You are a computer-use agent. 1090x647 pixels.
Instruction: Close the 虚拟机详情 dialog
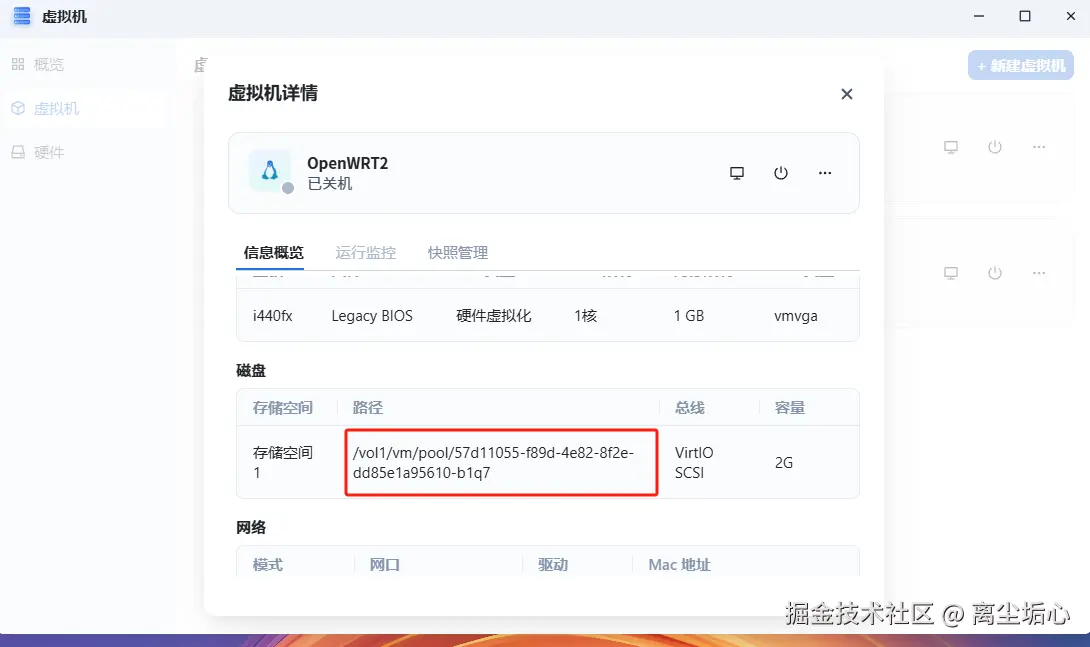[x=847, y=94]
